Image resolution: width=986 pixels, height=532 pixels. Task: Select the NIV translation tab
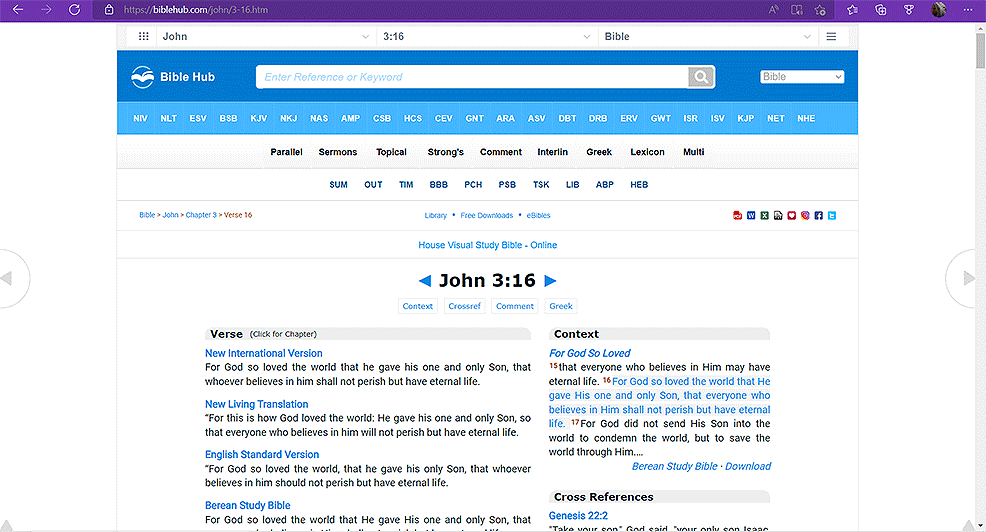click(140, 118)
